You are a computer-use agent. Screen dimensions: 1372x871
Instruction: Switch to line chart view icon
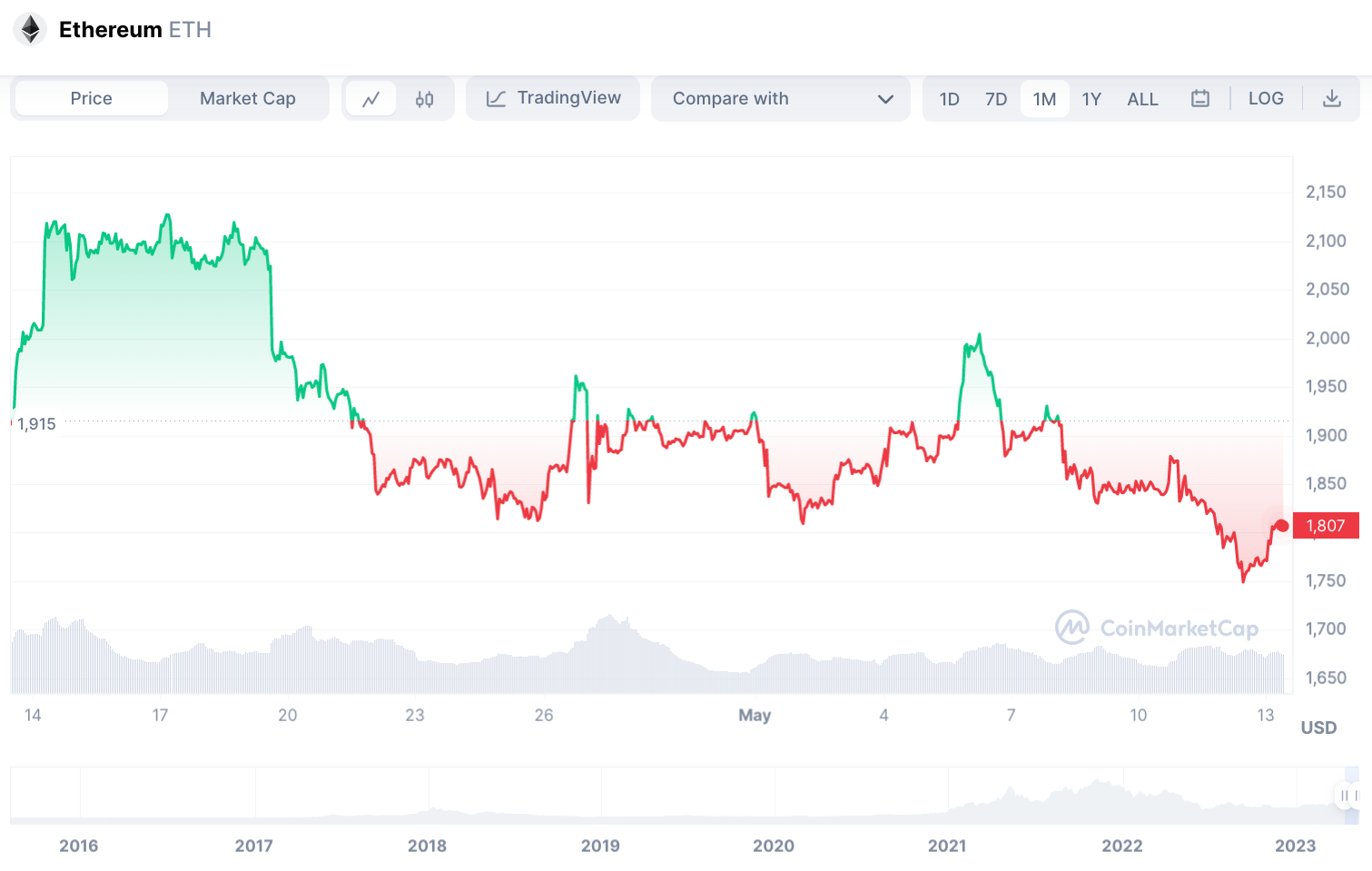pos(371,99)
